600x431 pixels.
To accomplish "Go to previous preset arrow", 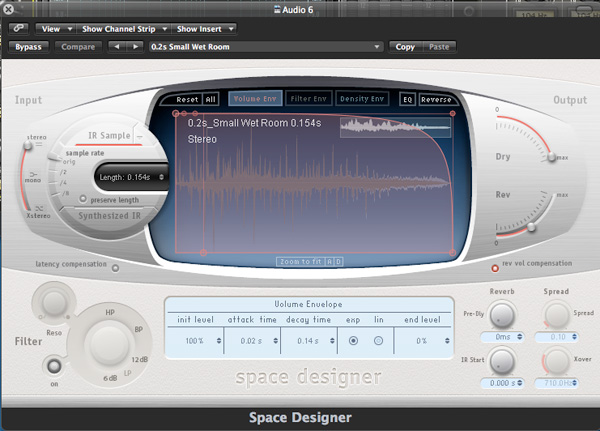I will pyautogui.click(x=117, y=47).
